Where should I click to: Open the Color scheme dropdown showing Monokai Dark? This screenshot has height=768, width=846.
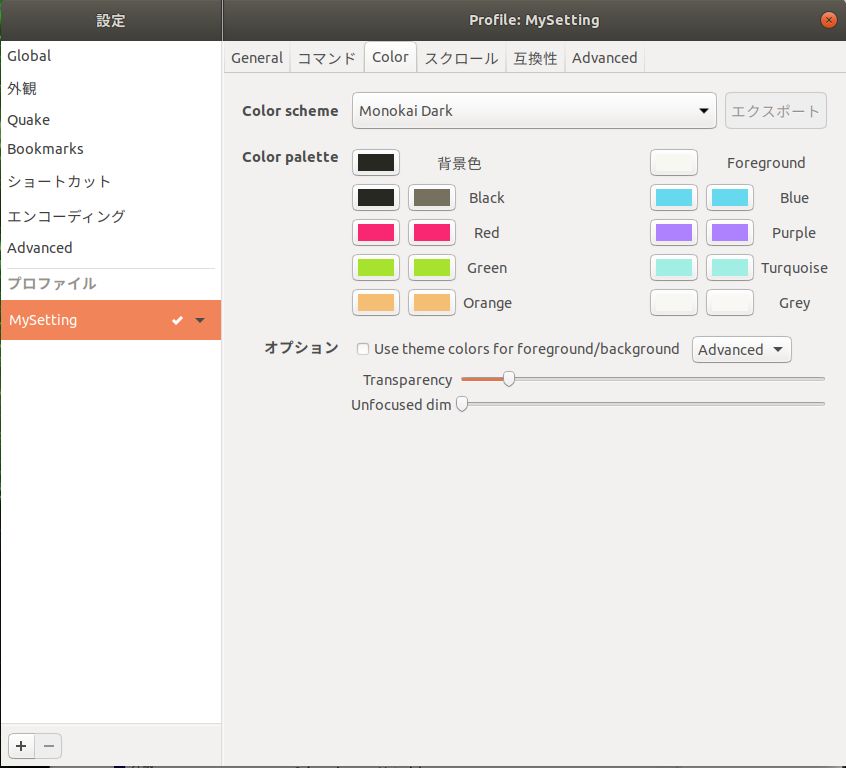pos(533,110)
